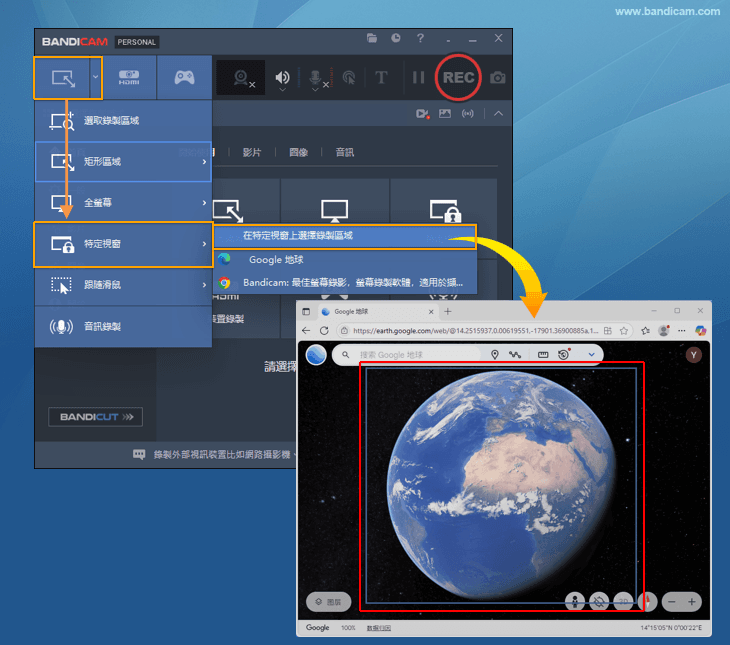Viewport: 730px width, 645px height.
Task: Pause recording with the pause button
Action: coord(418,77)
